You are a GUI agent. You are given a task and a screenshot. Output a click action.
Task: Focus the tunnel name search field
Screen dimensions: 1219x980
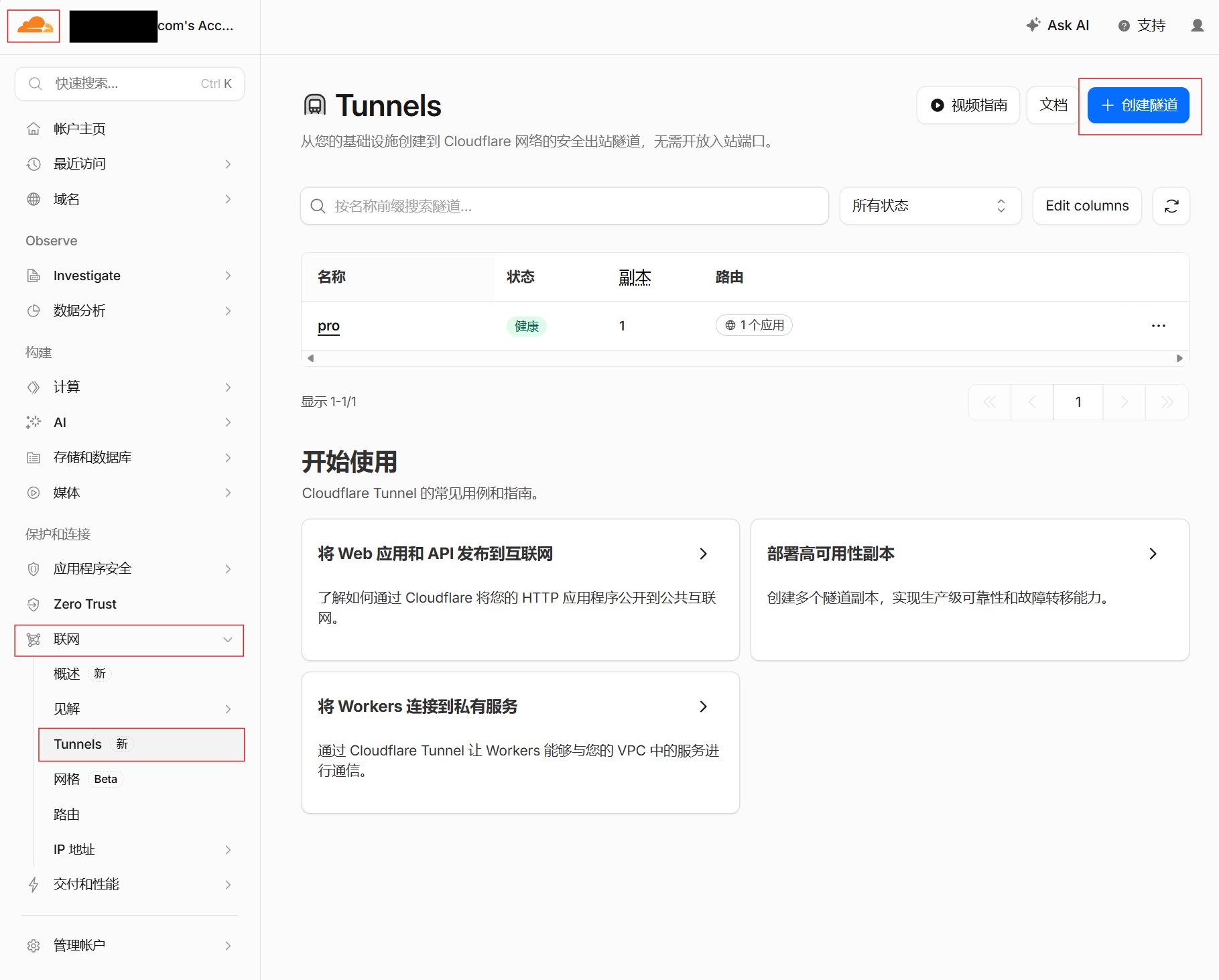[x=564, y=206]
